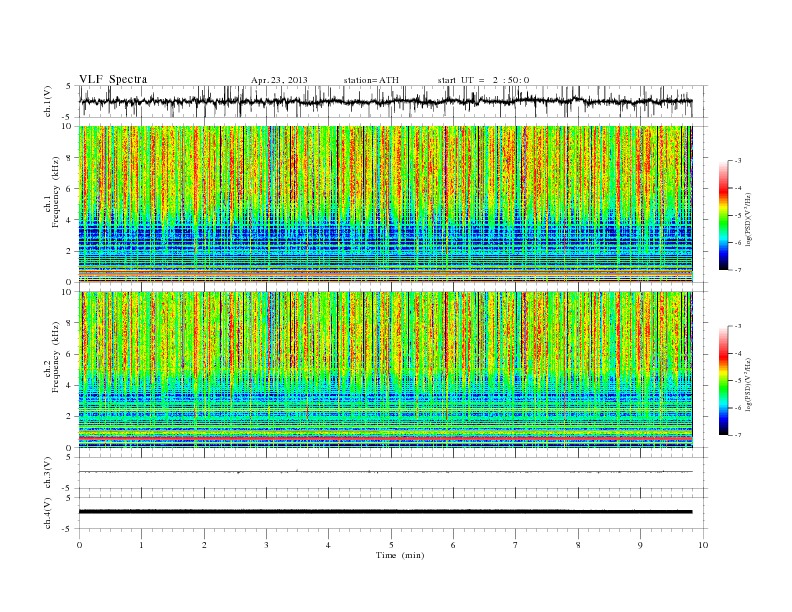This screenshot has height=612, width=792.
Task: Click the ch.2 colorbar "log(PSD)(V²/Hz)" label
Action: pos(749,384)
